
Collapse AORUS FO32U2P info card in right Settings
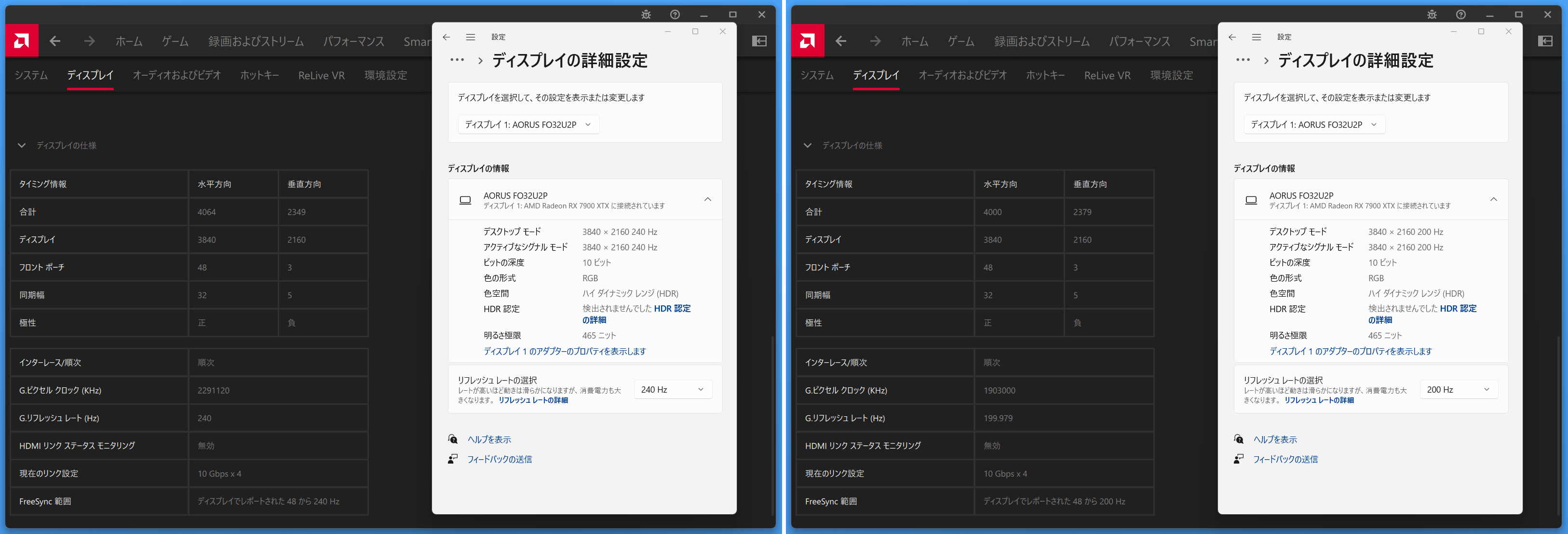click(x=1493, y=199)
